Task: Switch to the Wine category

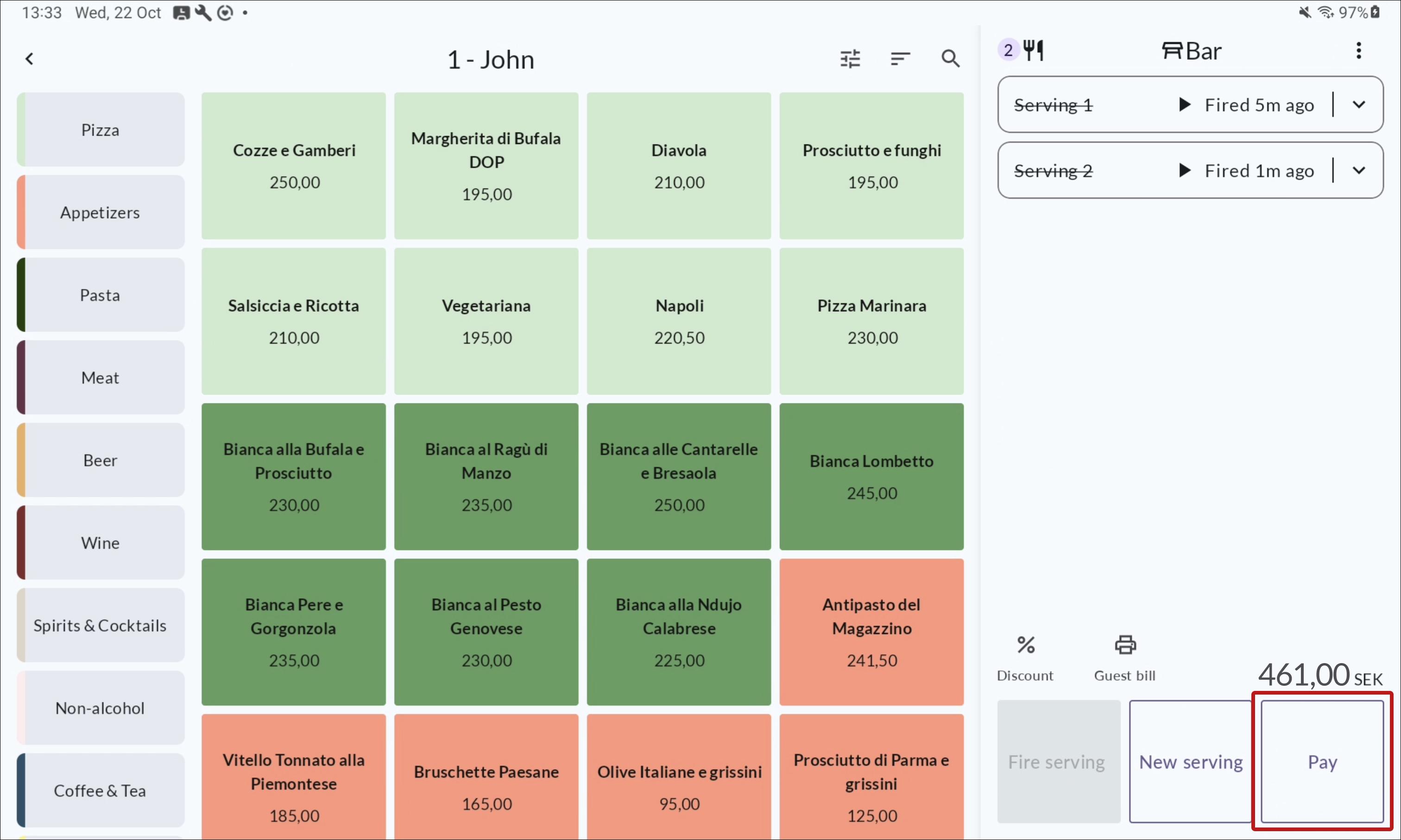Action: click(101, 543)
